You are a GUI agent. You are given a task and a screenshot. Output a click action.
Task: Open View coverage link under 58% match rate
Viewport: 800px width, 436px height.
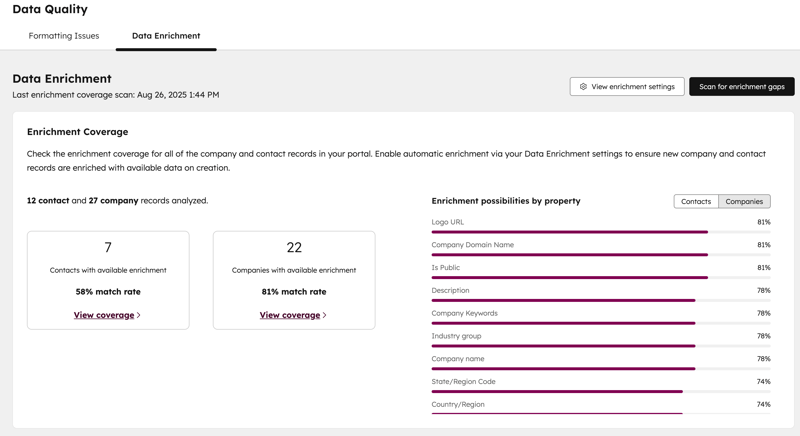[104, 315]
